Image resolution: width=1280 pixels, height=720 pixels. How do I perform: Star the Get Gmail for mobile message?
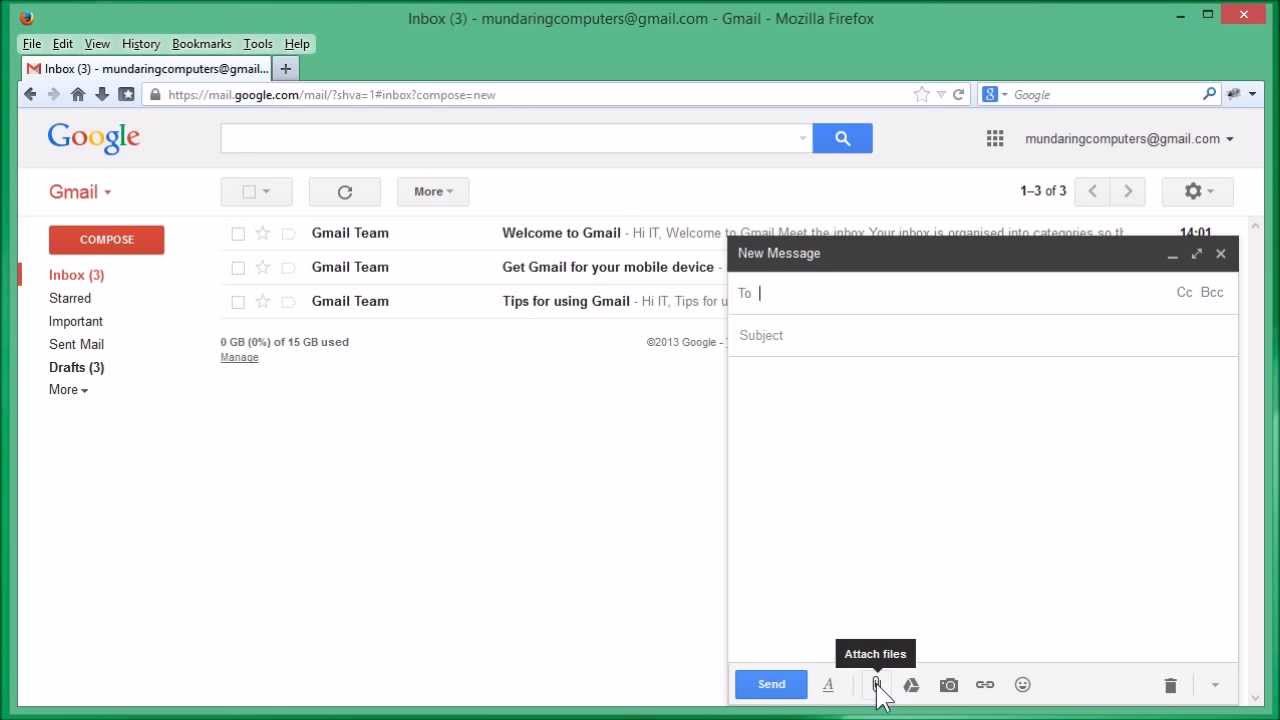click(x=263, y=267)
